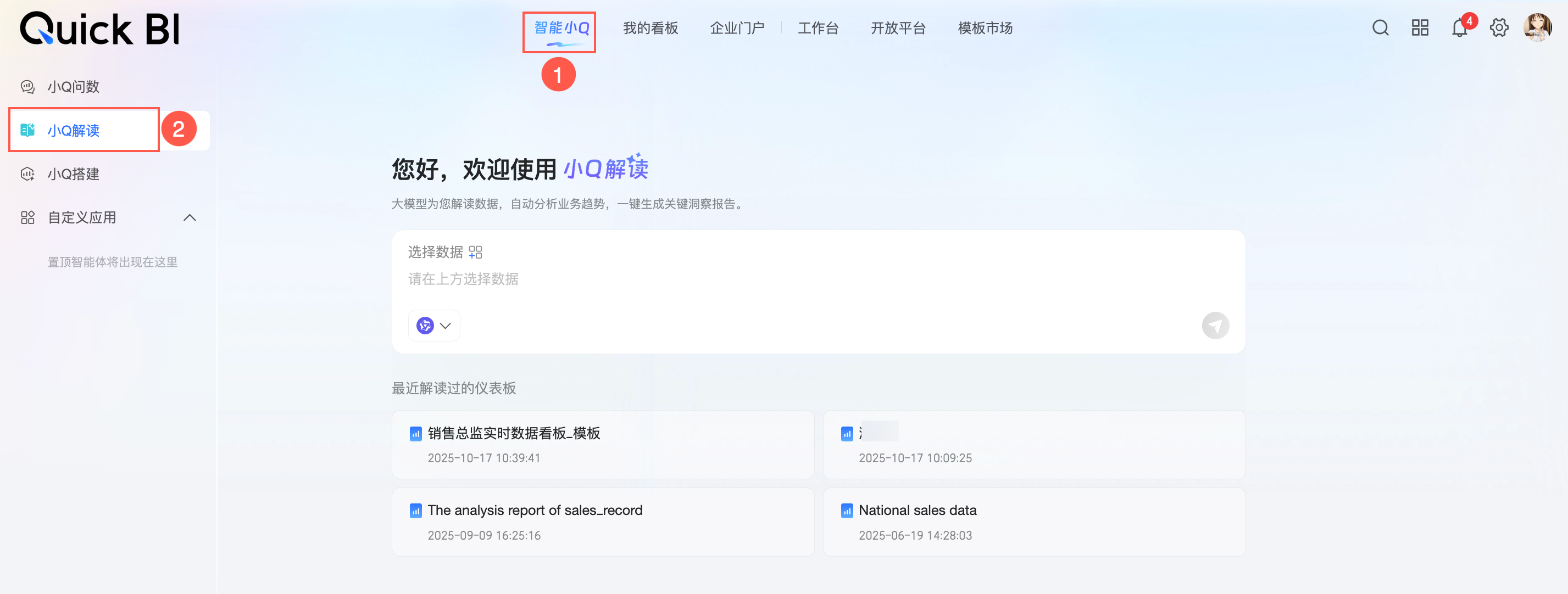The height and width of the screenshot is (594, 1568).
Task: Open National sales data dashboard
Action: tap(918, 511)
